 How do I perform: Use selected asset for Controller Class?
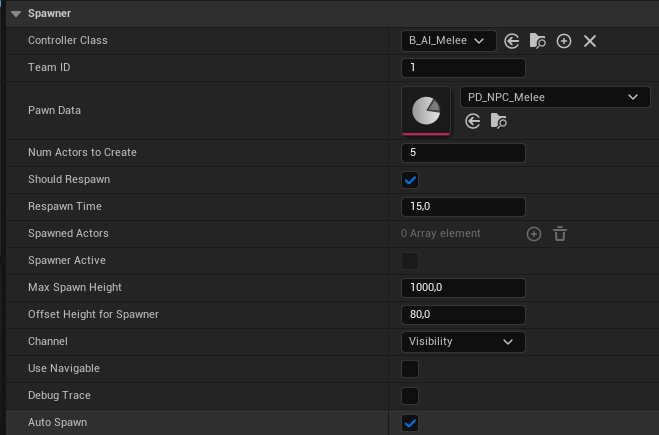[512, 41]
